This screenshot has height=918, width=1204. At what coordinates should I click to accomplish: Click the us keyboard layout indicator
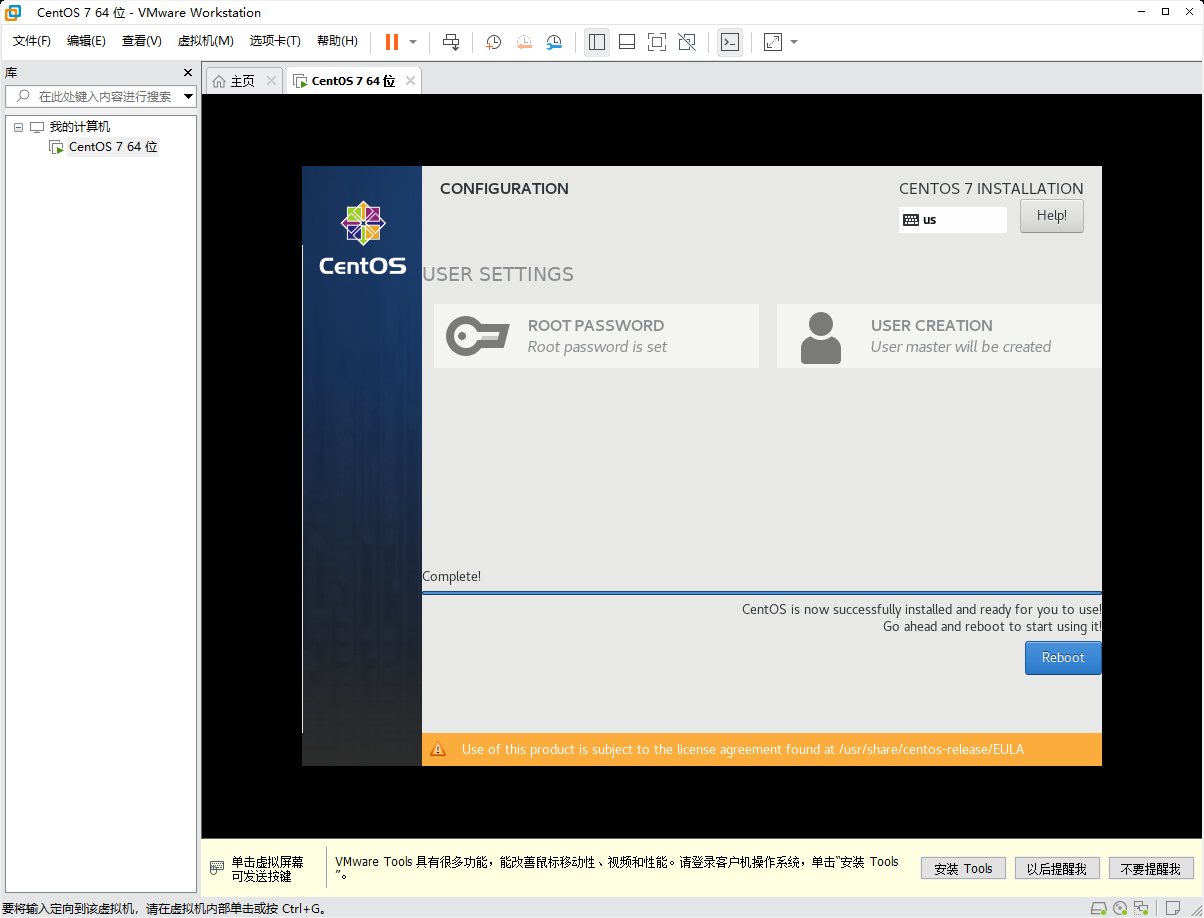pos(953,220)
